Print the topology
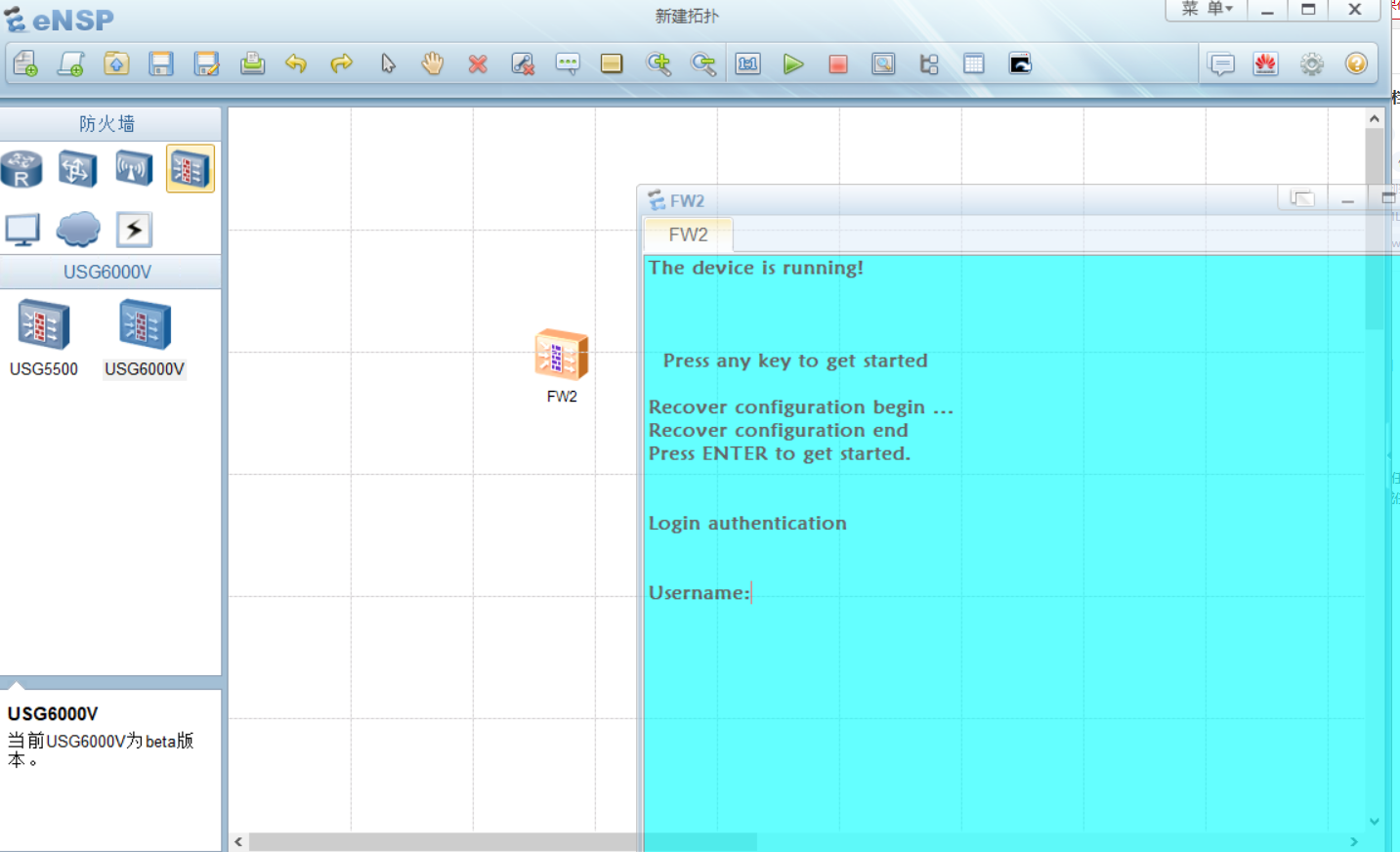The width and height of the screenshot is (1400, 852). 252,64
